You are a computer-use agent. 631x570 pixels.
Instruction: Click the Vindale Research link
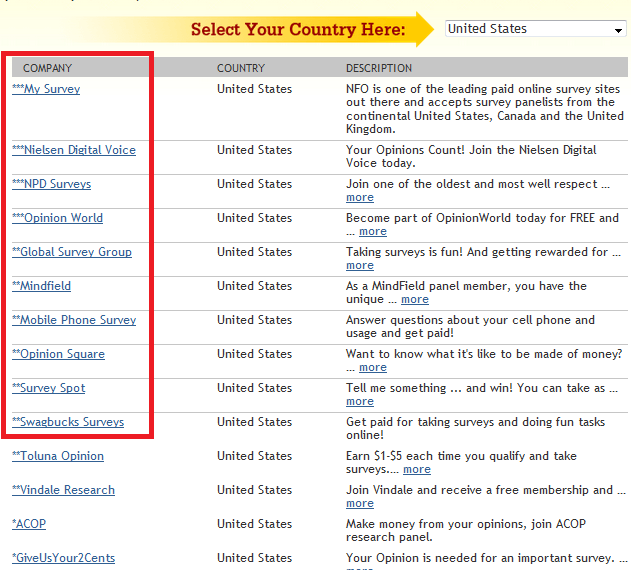(x=64, y=490)
